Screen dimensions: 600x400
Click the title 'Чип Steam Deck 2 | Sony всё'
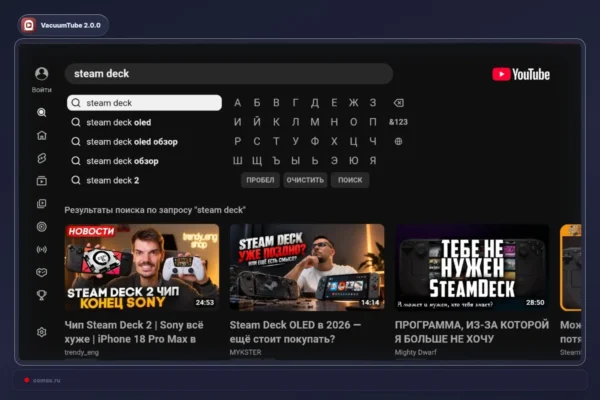[134, 325]
